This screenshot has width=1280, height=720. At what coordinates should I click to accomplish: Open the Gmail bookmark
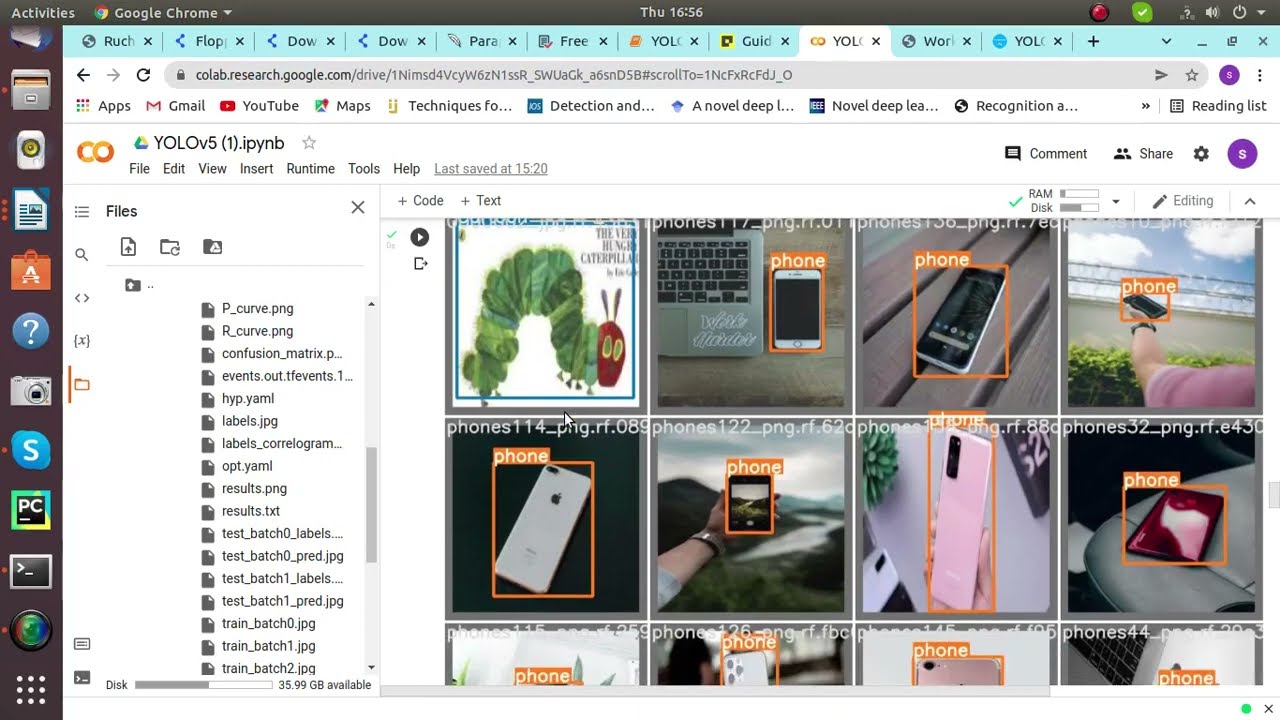tap(175, 106)
